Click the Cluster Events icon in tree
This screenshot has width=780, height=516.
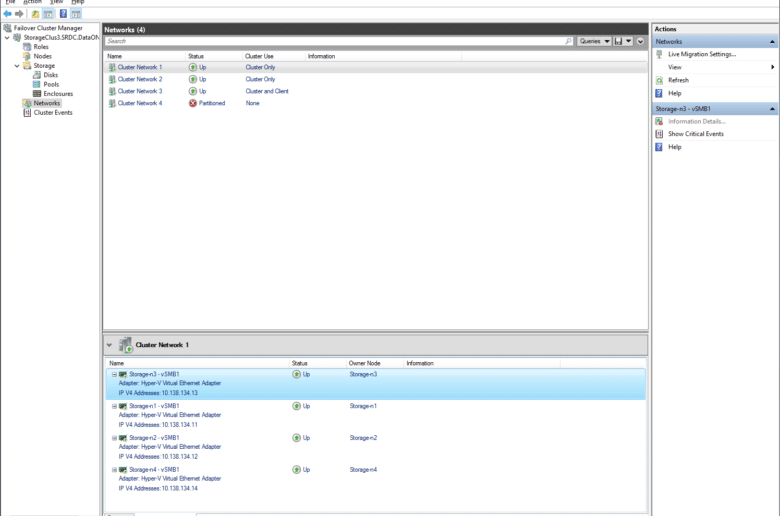pyautogui.click(x=27, y=112)
